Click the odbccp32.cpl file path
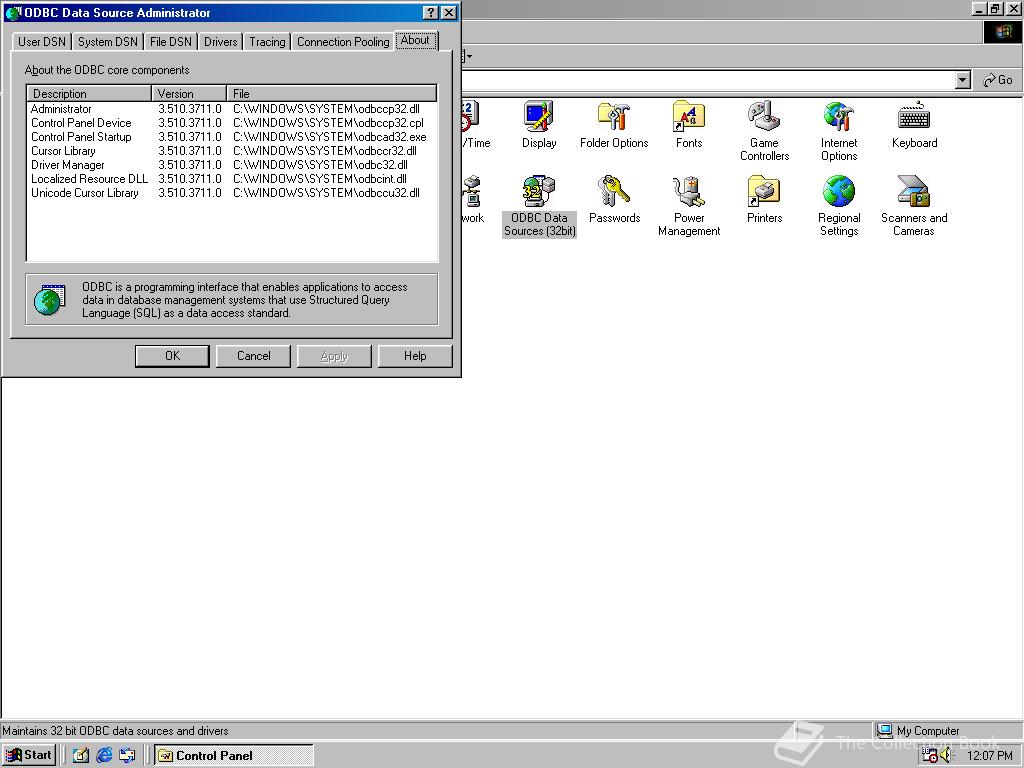1024x768 pixels. 328,123
